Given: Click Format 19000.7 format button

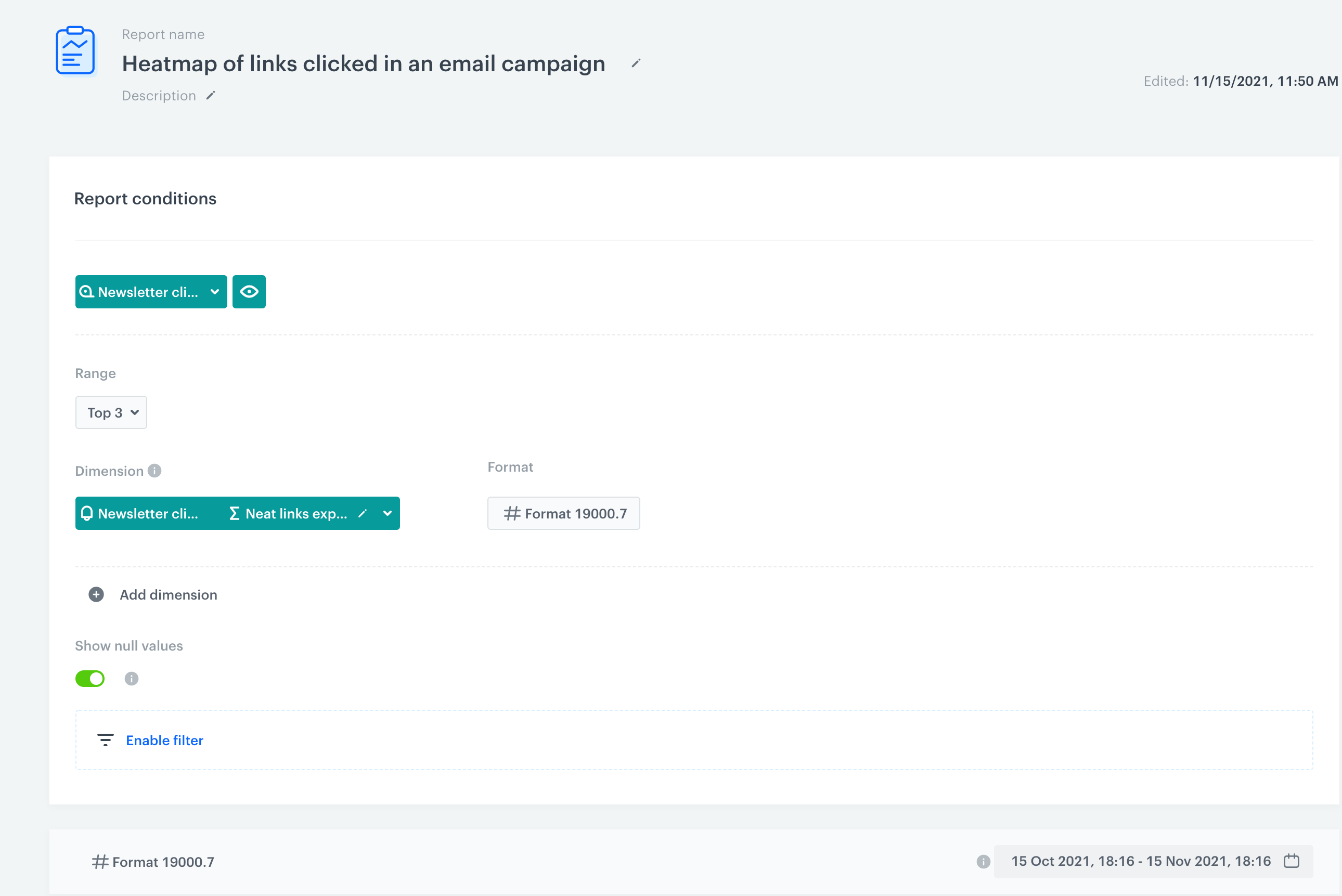Looking at the screenshot, I should tap(563, 514).
